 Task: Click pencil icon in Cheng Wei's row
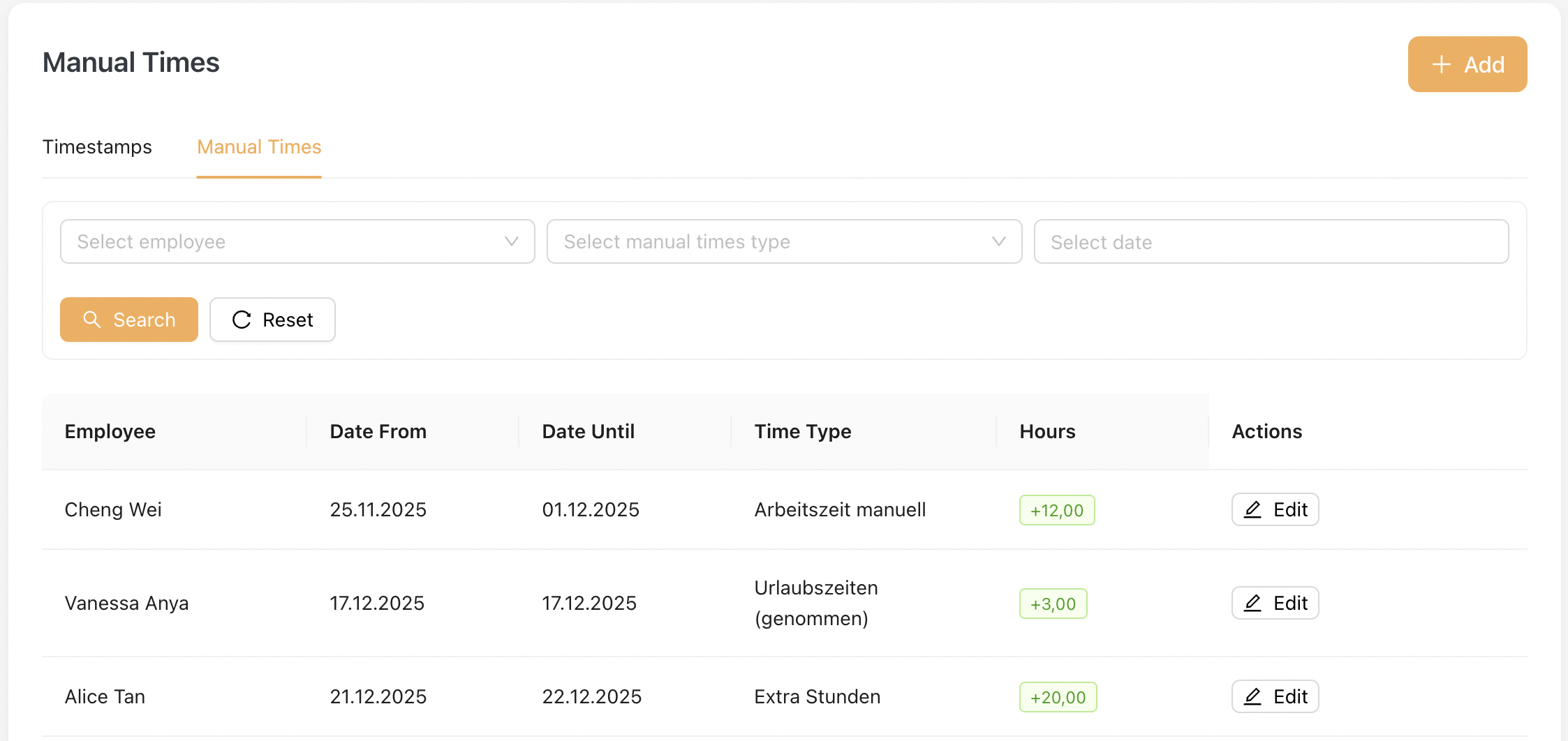(1253, 510)
